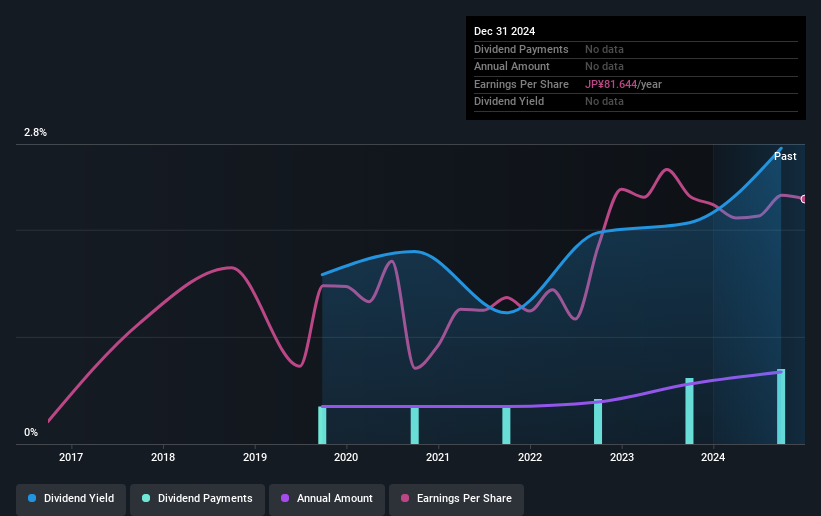Click the pink Earnings Per Share legend dot

405,498
